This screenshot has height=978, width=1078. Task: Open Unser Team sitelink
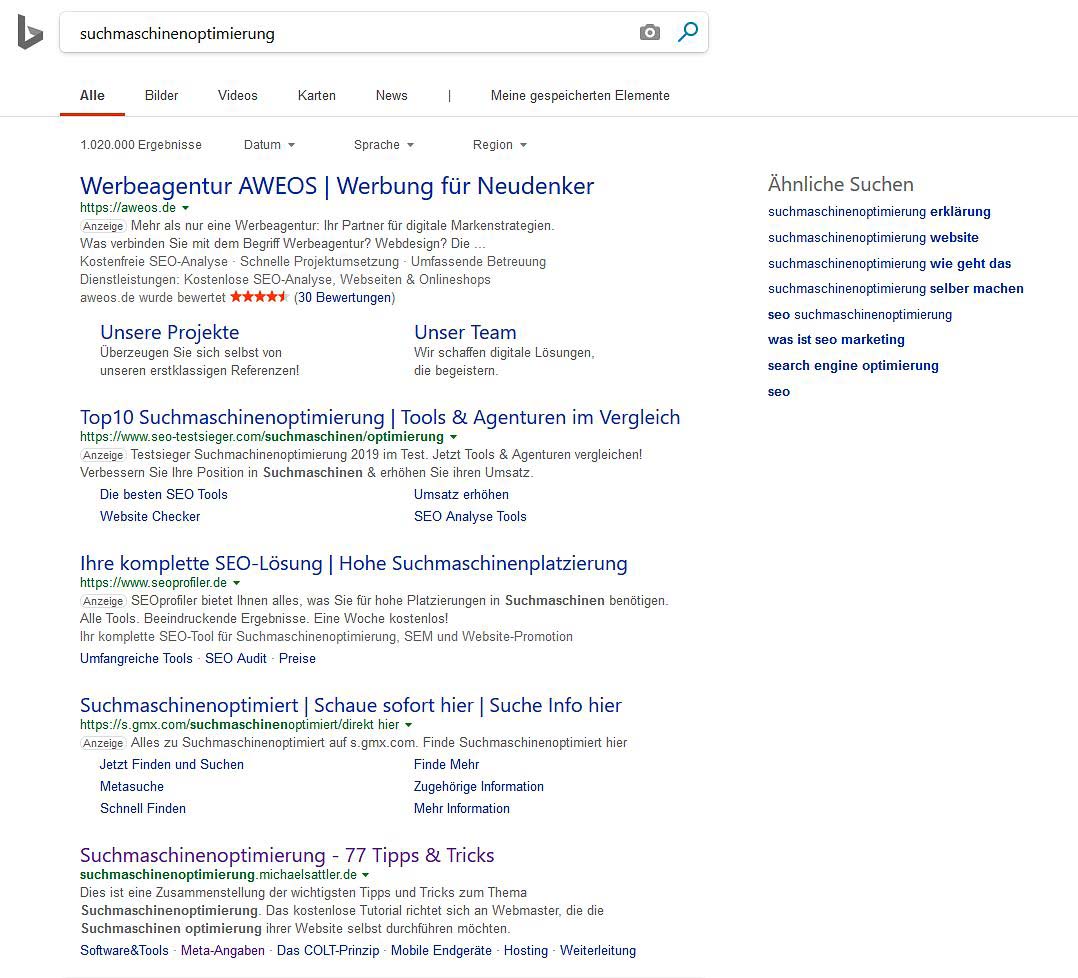click(x=465, y=332)
